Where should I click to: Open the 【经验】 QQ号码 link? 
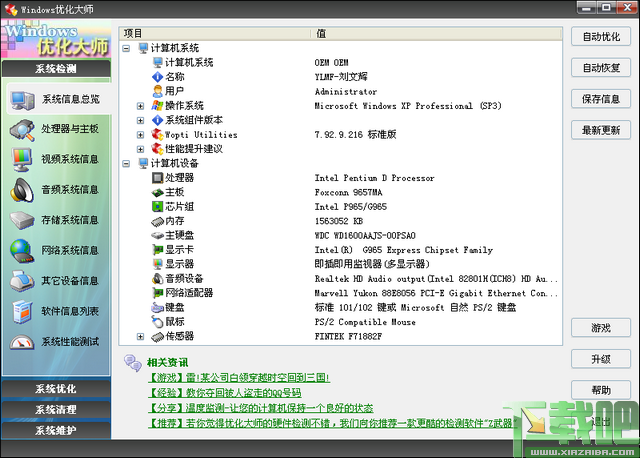pyautogui.click(x=224, y=393)
